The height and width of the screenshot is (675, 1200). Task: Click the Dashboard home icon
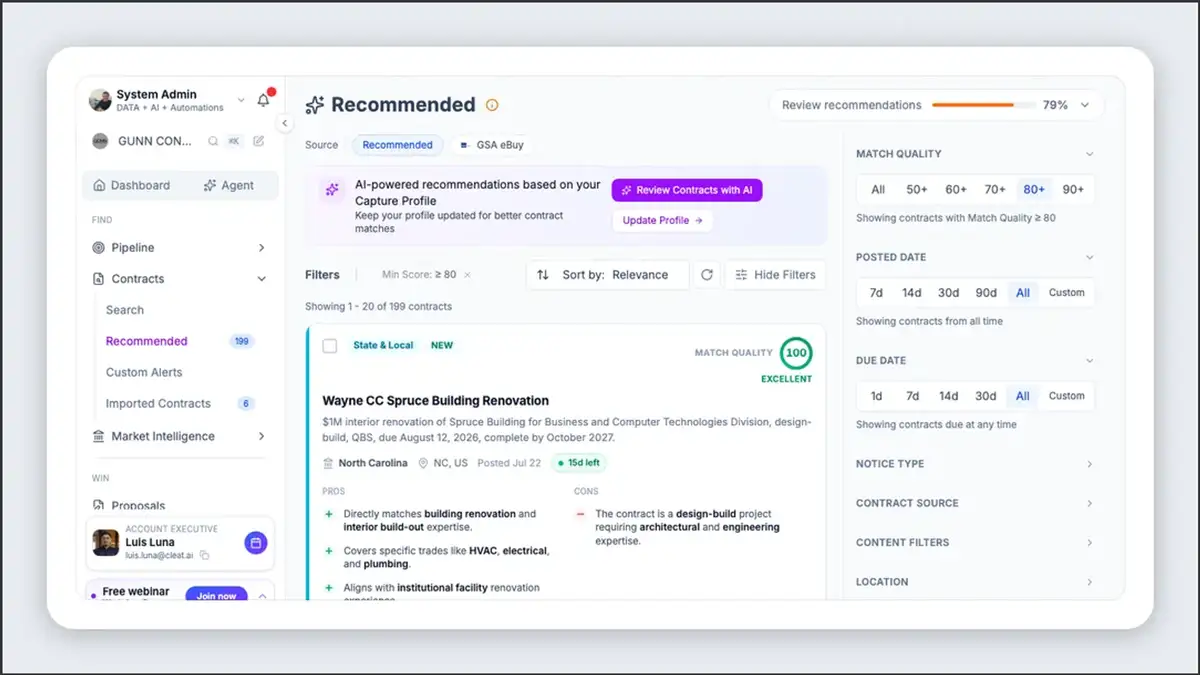click(99, 185)
